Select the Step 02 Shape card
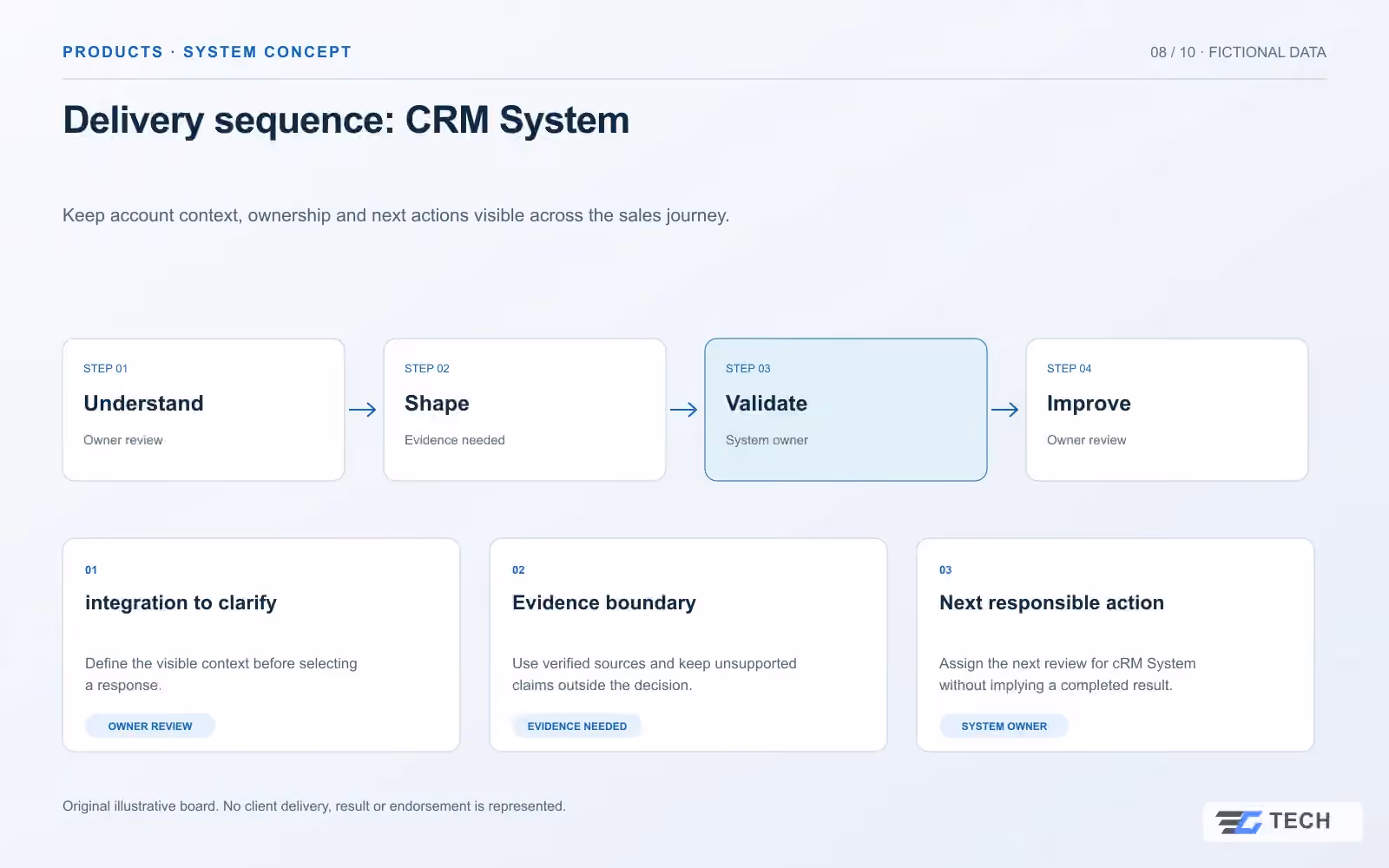This screenshot has width=1389, height=868. tap(525, 410)
